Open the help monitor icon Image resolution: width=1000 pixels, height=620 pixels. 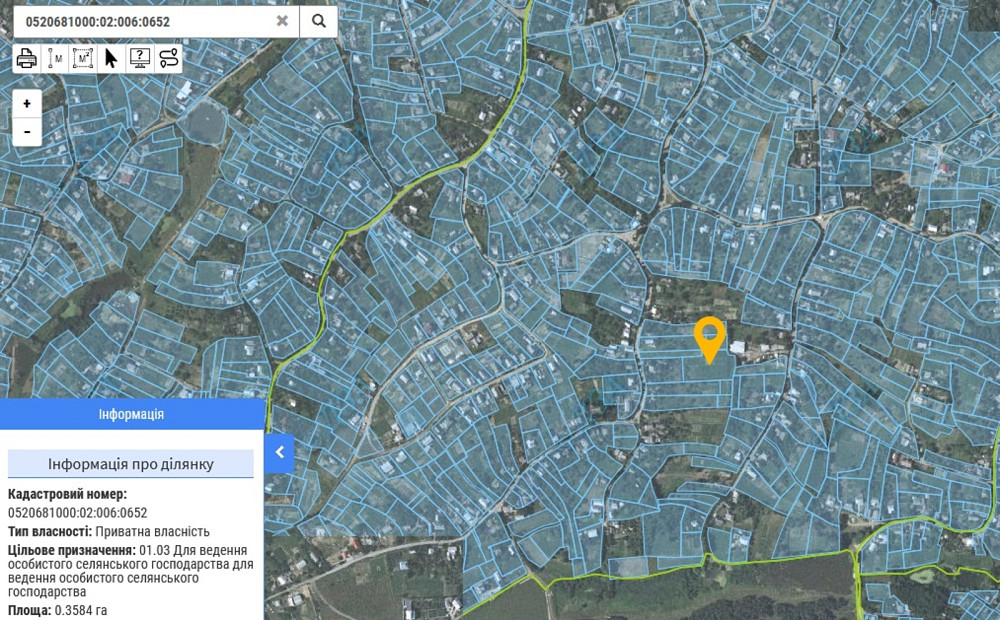pyautogui.click(x=140, y=58)
